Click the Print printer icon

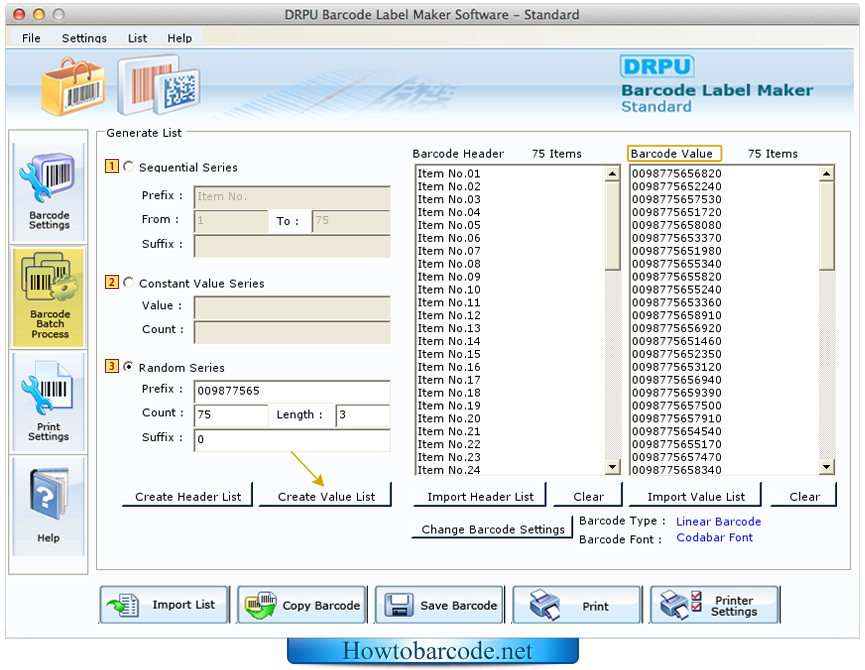(x=544, y=604)
